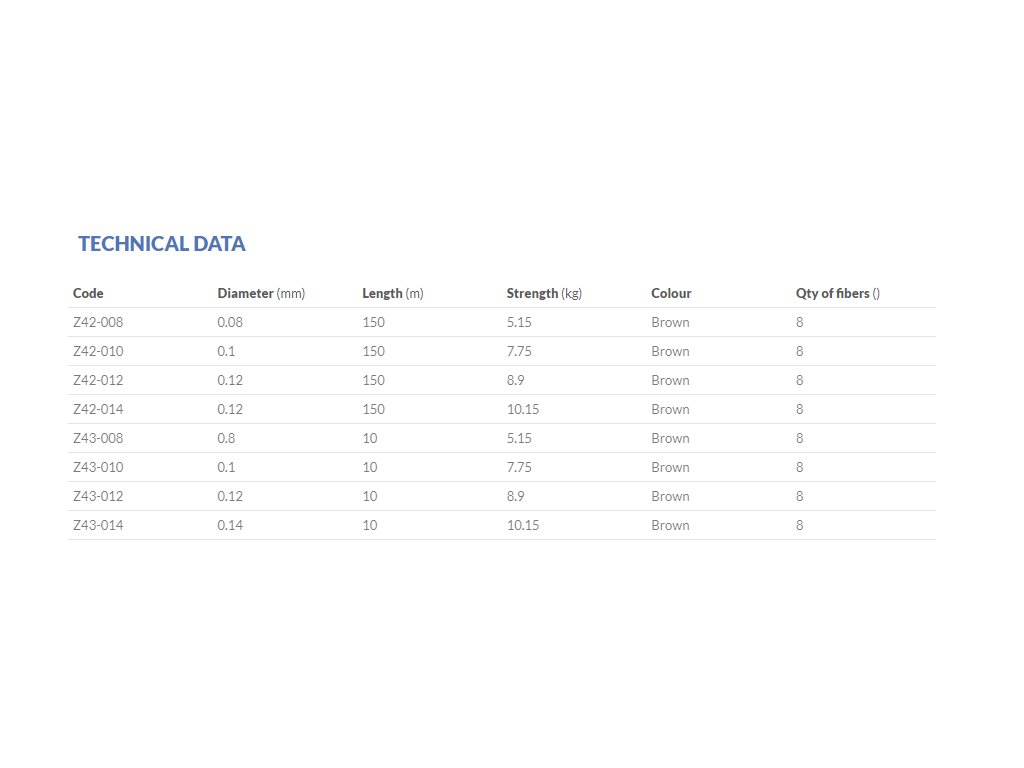The image size is (1024, 768).
Task: Select product code Z42-010
Action: pos(98,352)
